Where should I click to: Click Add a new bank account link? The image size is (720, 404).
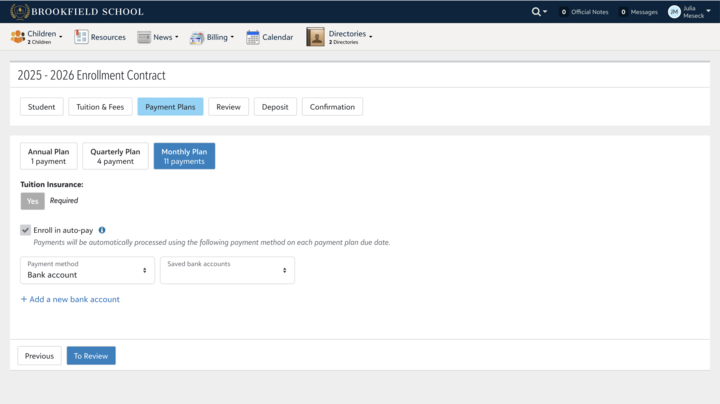coord(70,299)
